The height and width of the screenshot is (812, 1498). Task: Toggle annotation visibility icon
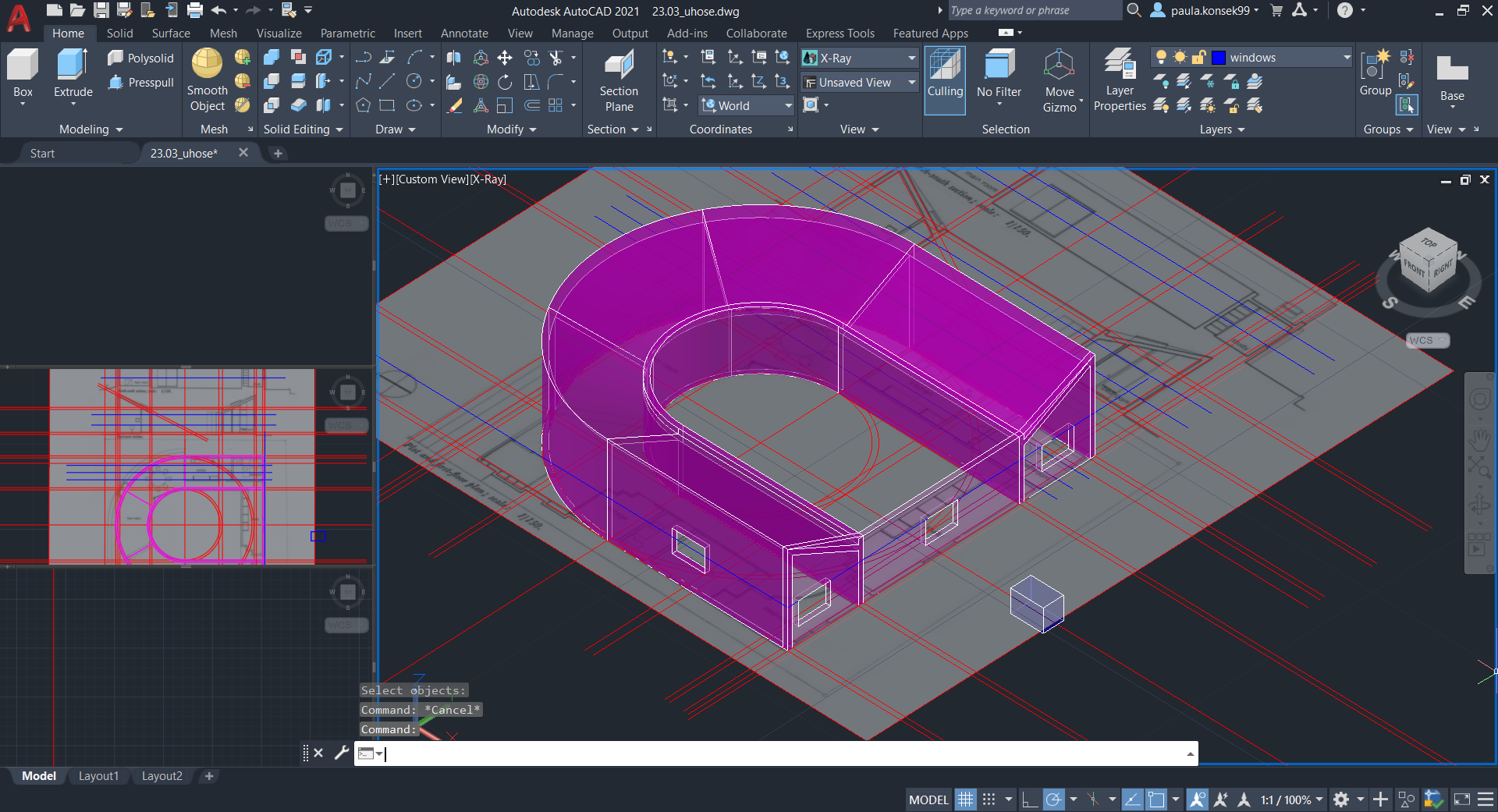coord(1198,800)
